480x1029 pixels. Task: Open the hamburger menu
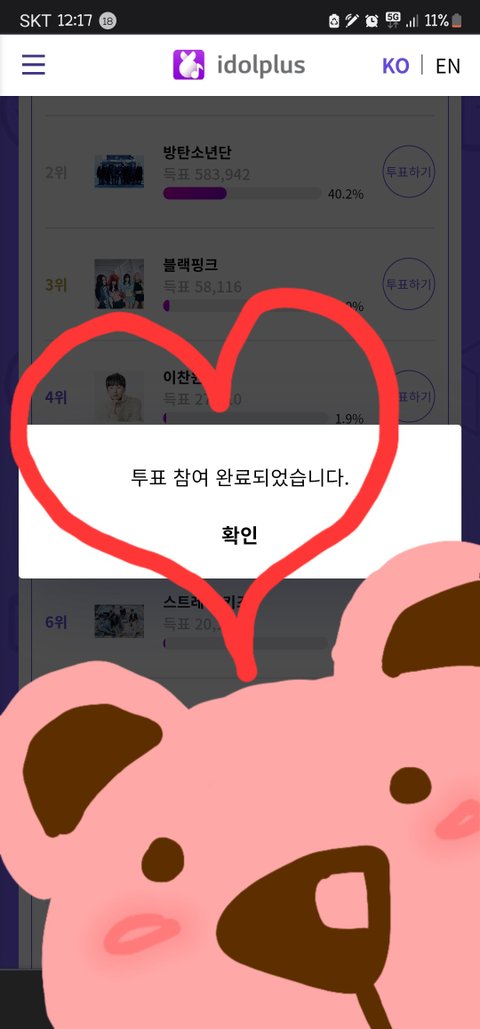[33, 65]
